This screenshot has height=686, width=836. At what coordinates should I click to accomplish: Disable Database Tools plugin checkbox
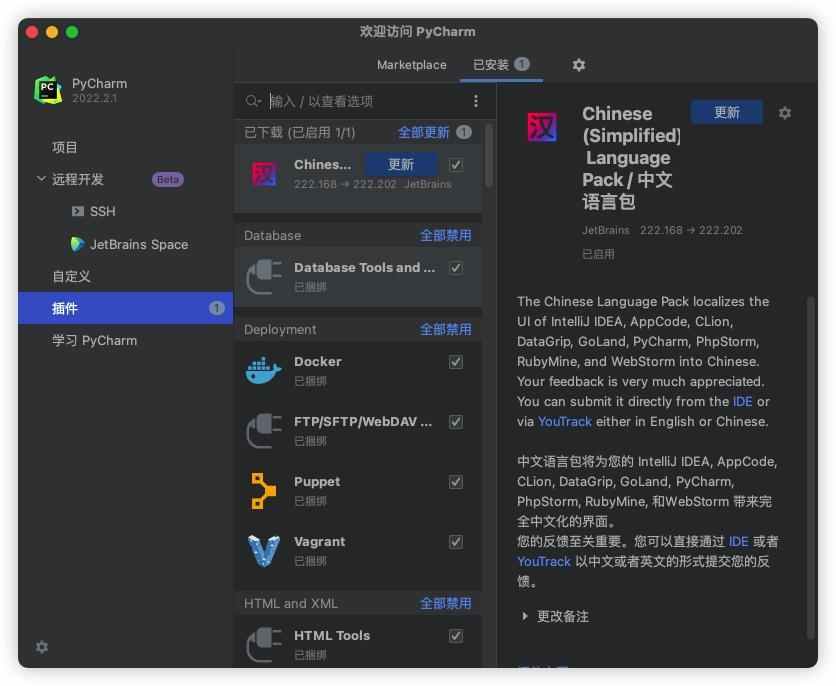(x=456, y=268)
